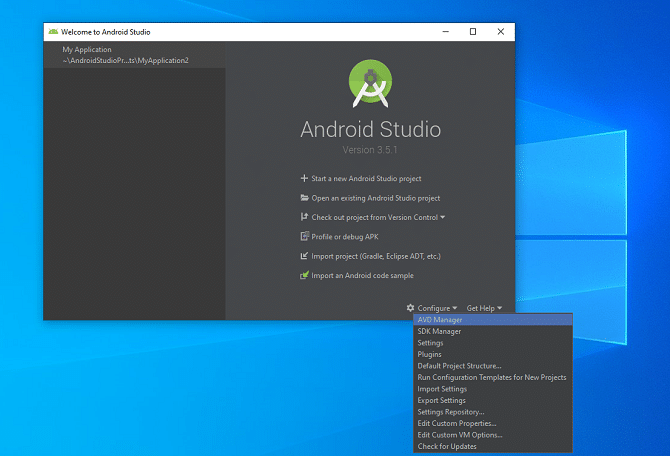Open the Get Help dropdown

[x=484, y=308]
